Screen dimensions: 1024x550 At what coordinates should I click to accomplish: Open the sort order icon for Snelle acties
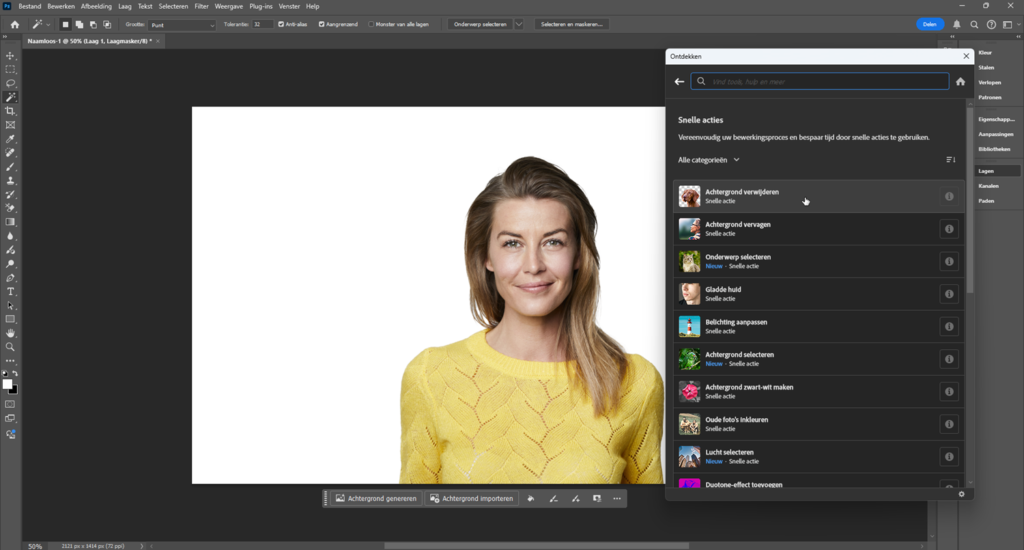tap(950, 160)
